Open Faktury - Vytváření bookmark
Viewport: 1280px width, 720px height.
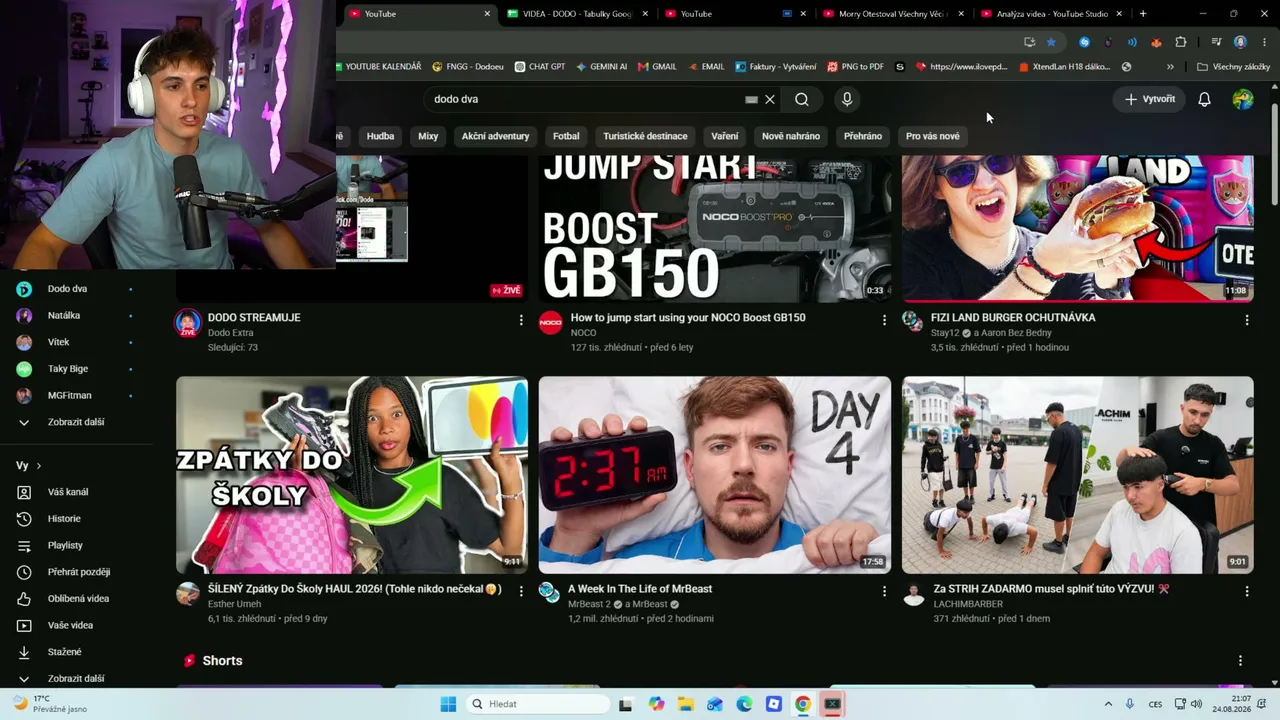pyautogui.click(x=776, y=67)
